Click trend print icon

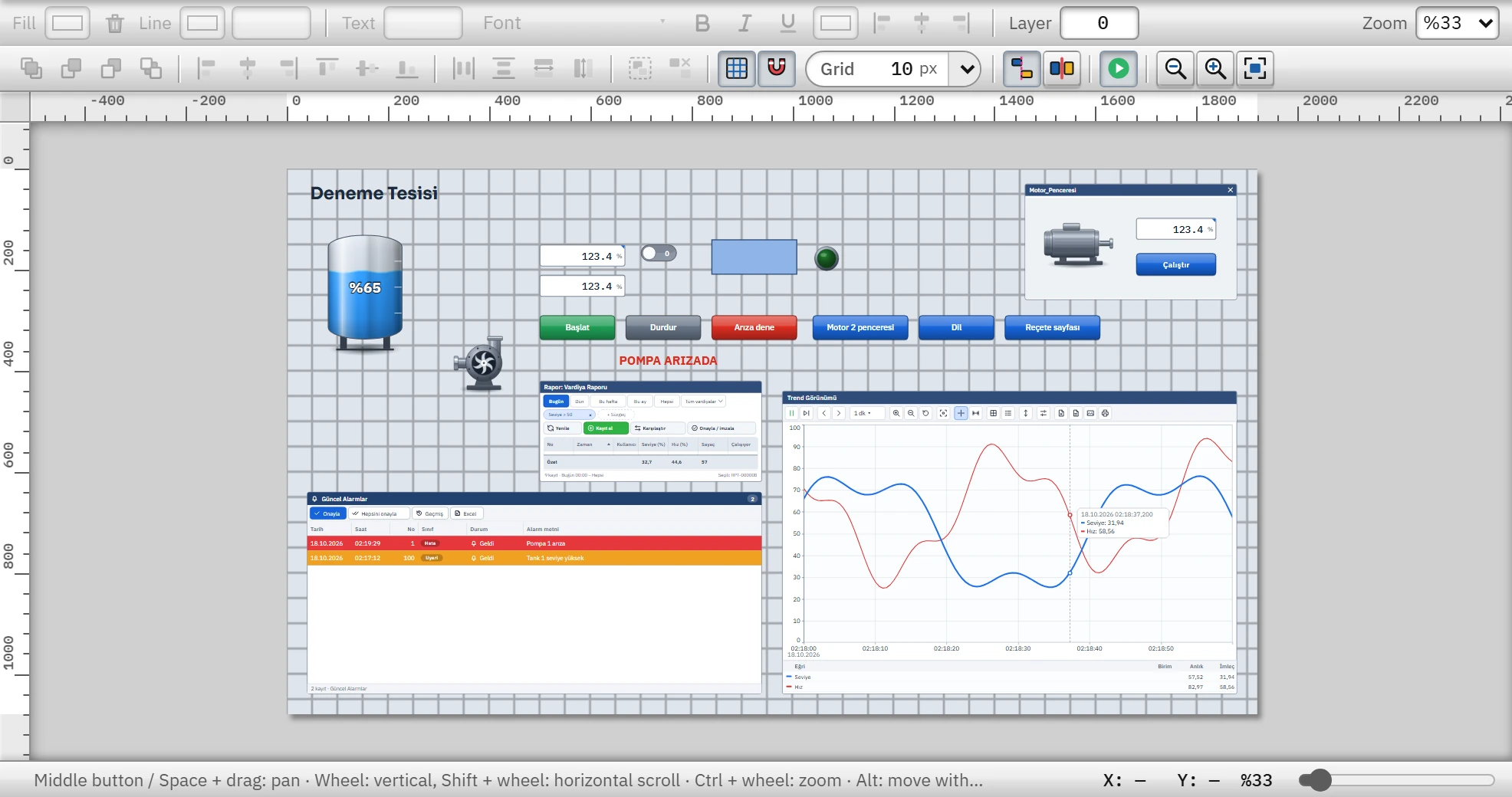pos(1105,413)
